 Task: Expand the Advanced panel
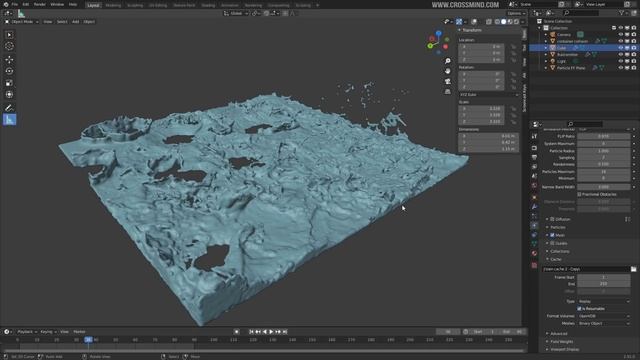point(559,333)
